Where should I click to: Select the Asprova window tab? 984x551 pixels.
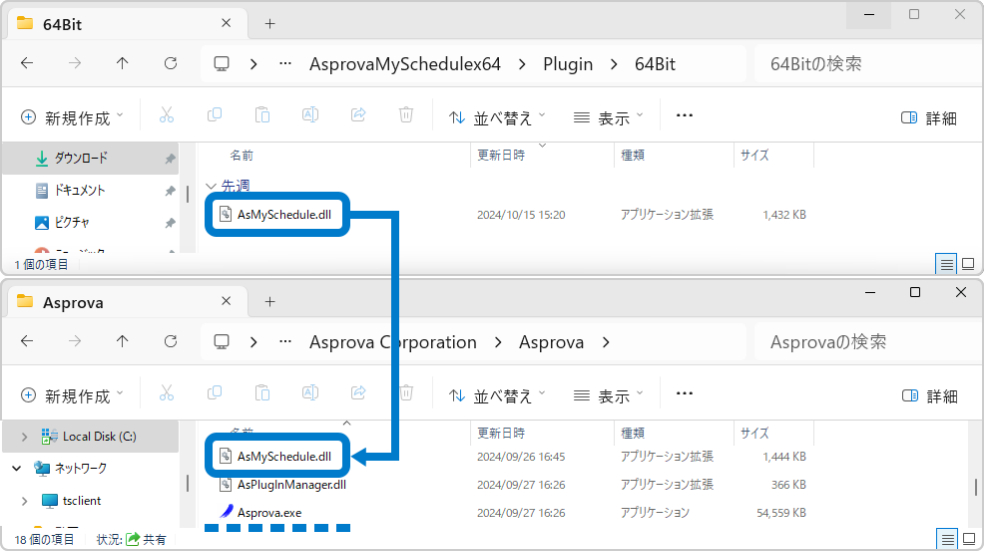[x=126, y=302]
